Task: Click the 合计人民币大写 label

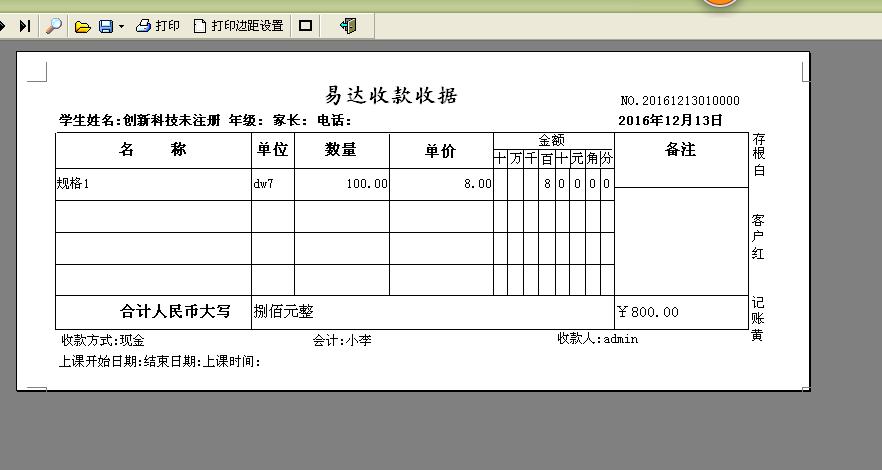Action: (176, 311)
